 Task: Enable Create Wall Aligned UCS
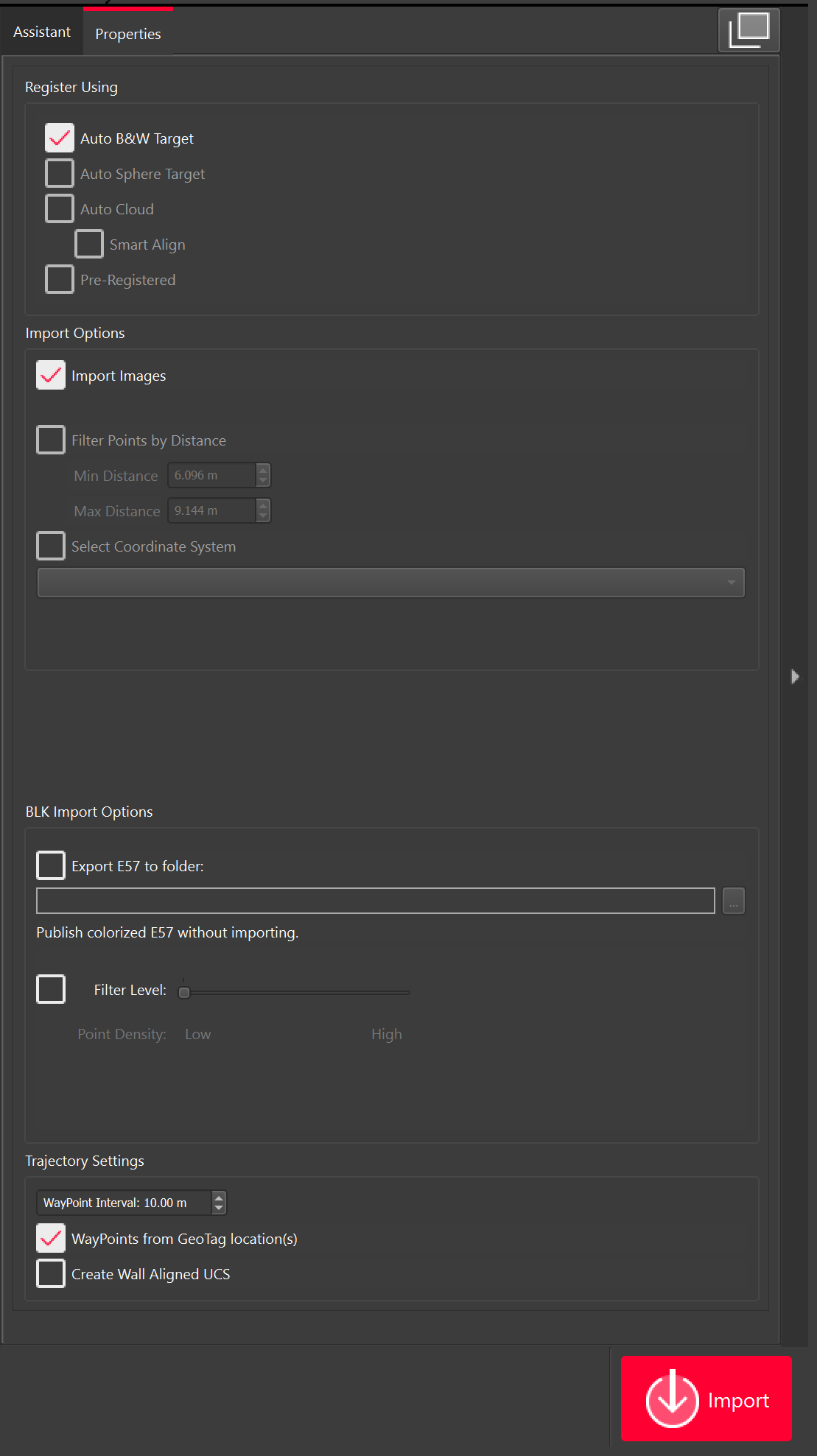(51, 1274)
